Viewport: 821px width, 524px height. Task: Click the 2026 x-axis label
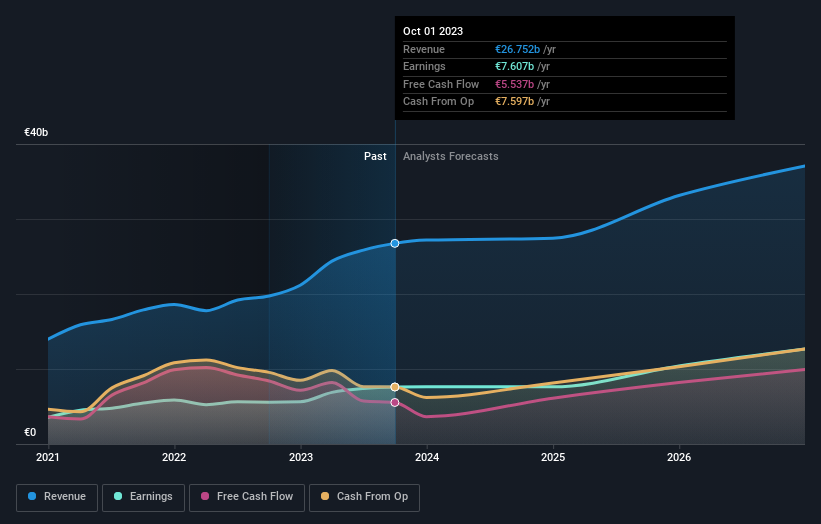point(679,458)
